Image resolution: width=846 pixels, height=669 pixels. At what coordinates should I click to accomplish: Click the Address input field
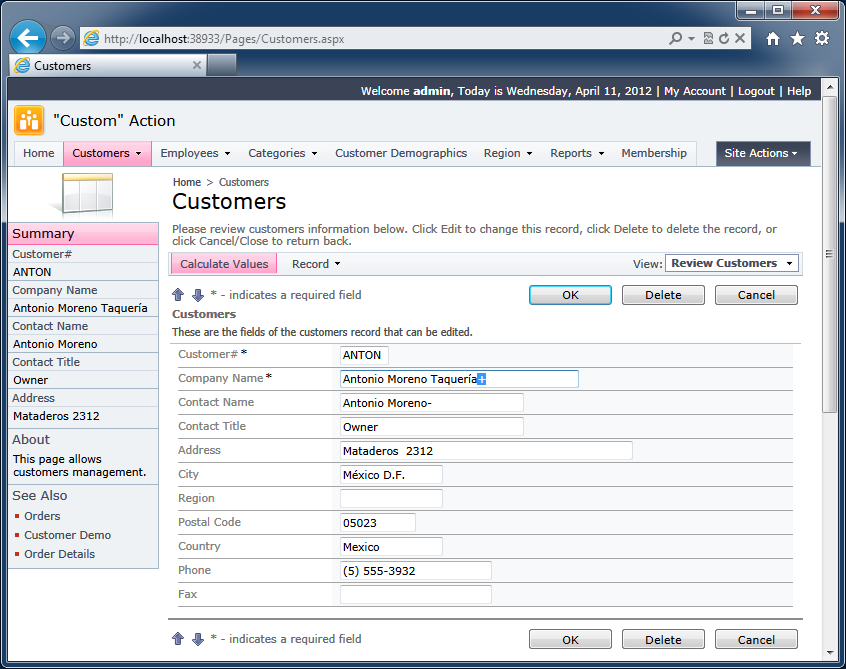point(486,450)
